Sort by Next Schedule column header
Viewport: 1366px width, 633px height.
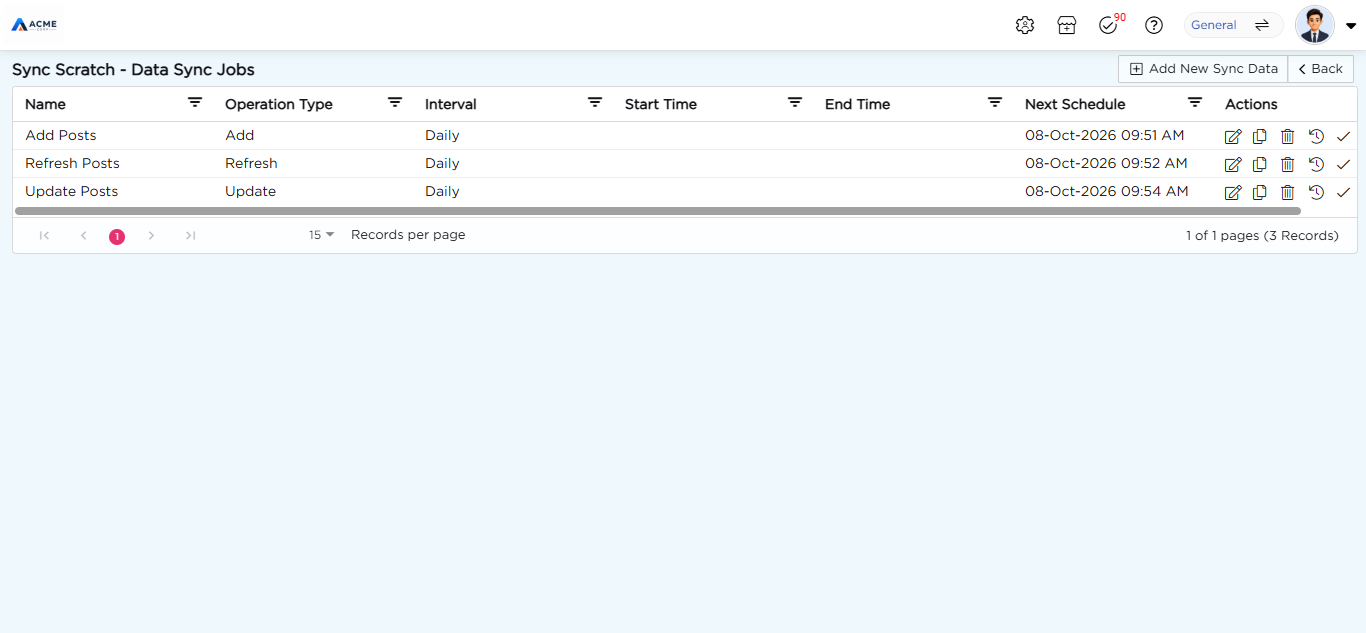pos(1075,104)
